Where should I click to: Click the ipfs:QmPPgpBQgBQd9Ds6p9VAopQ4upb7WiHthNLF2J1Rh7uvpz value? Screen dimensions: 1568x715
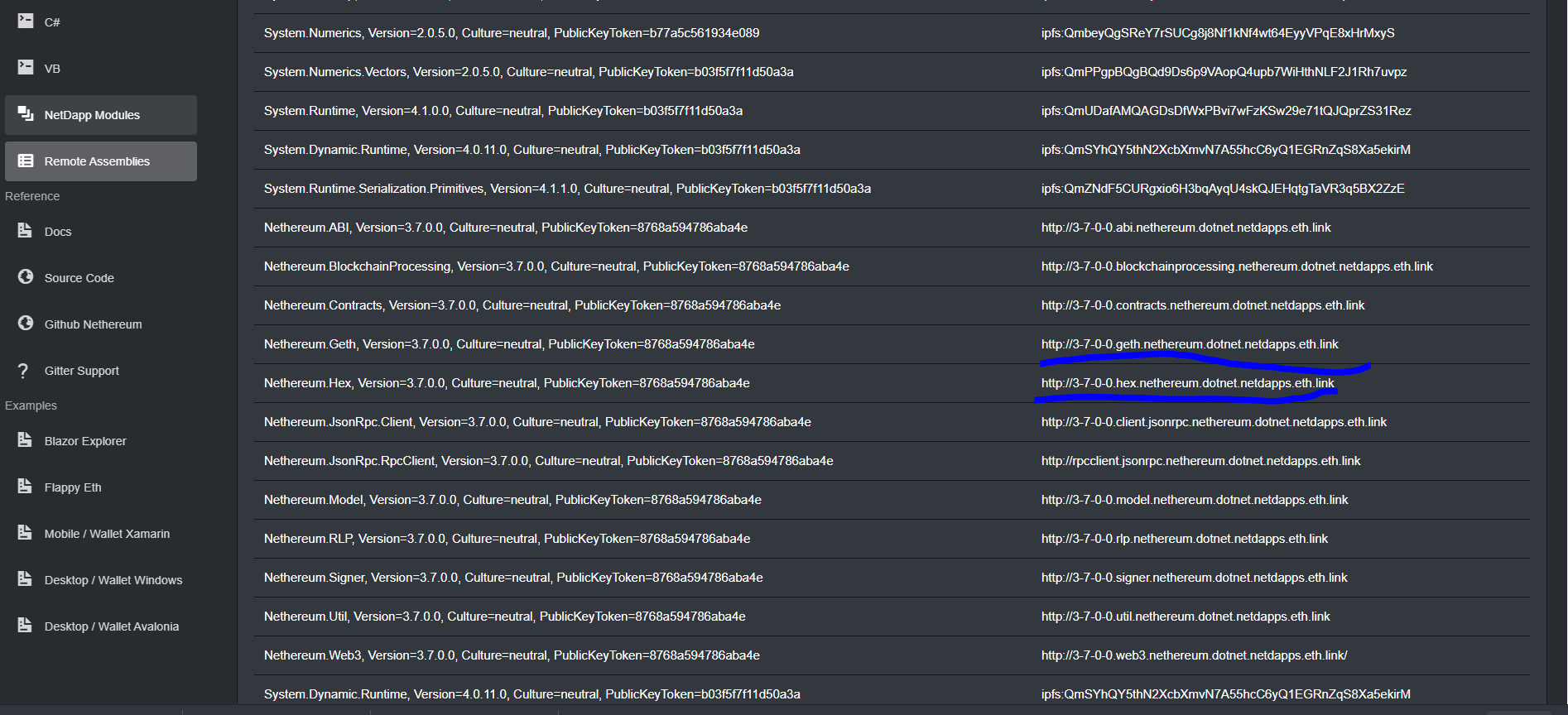pos(1224,72)
